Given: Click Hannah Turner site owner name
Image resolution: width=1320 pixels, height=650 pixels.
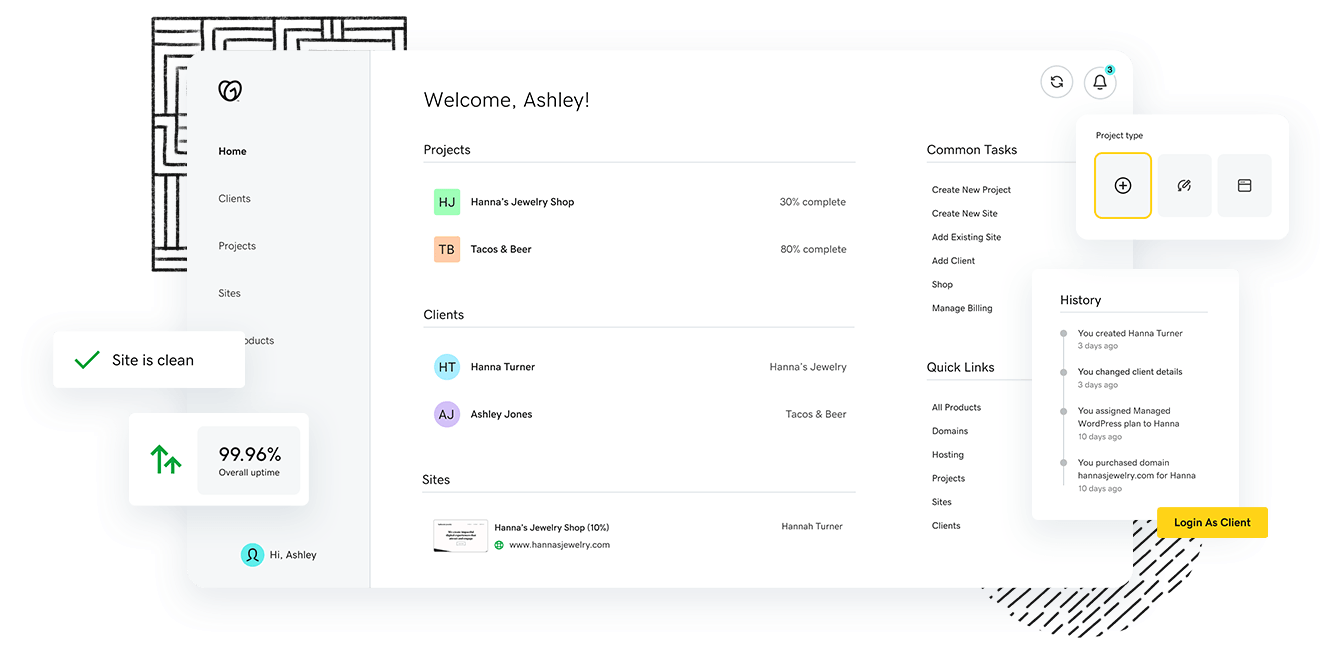Looking at the screenshot, I should (x=812, y=526).
